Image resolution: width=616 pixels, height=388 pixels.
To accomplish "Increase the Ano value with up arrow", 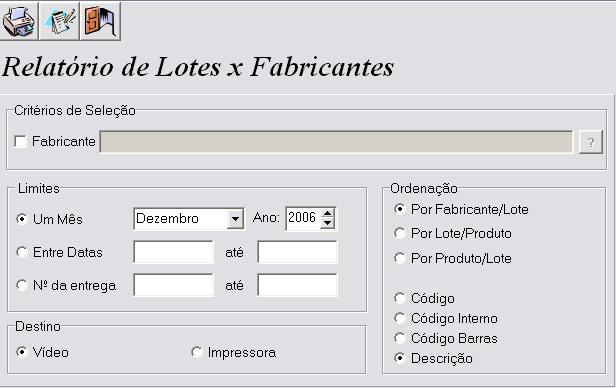I will 328,213.
